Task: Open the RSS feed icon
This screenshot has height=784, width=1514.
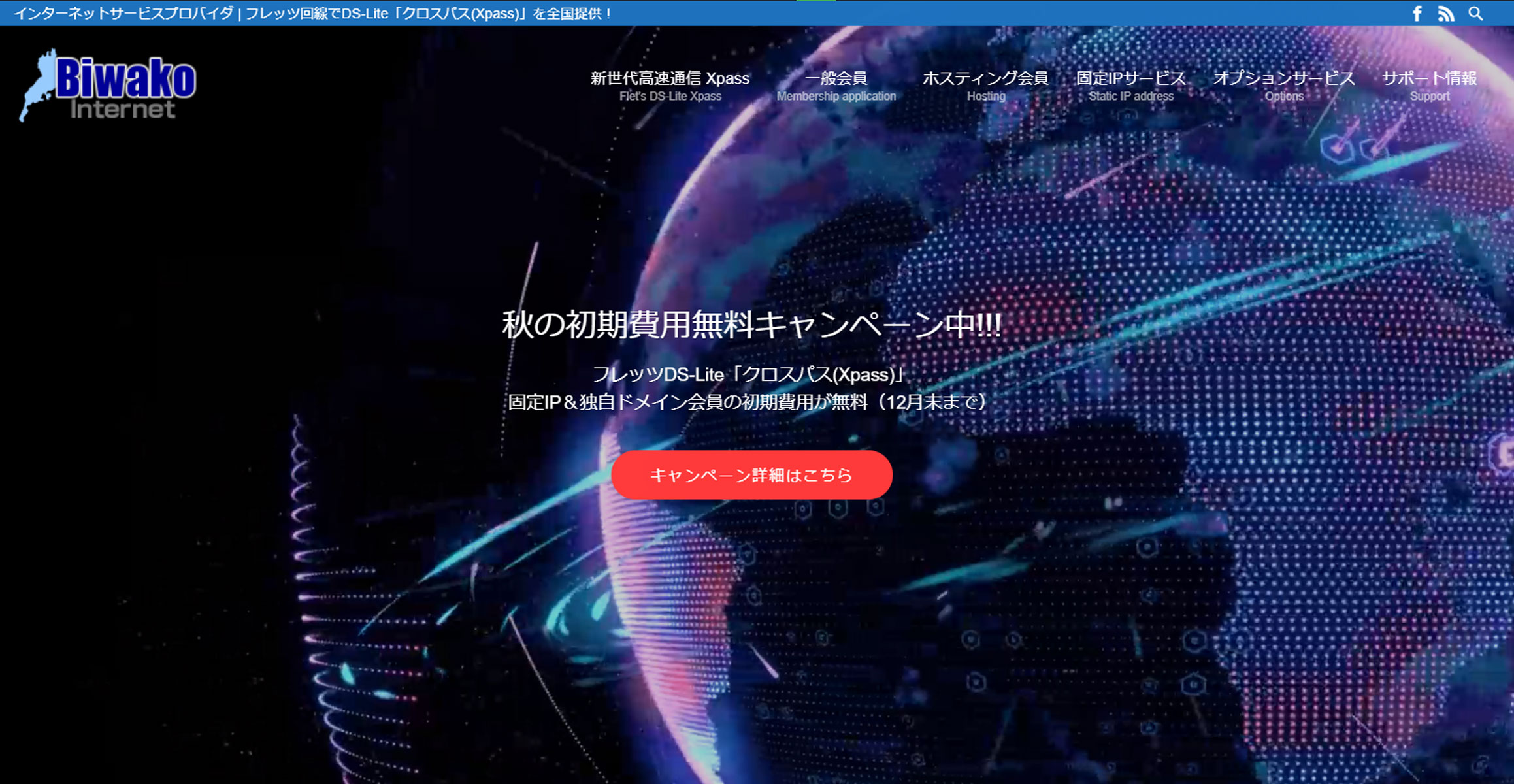Action: tap(1446, 14)
